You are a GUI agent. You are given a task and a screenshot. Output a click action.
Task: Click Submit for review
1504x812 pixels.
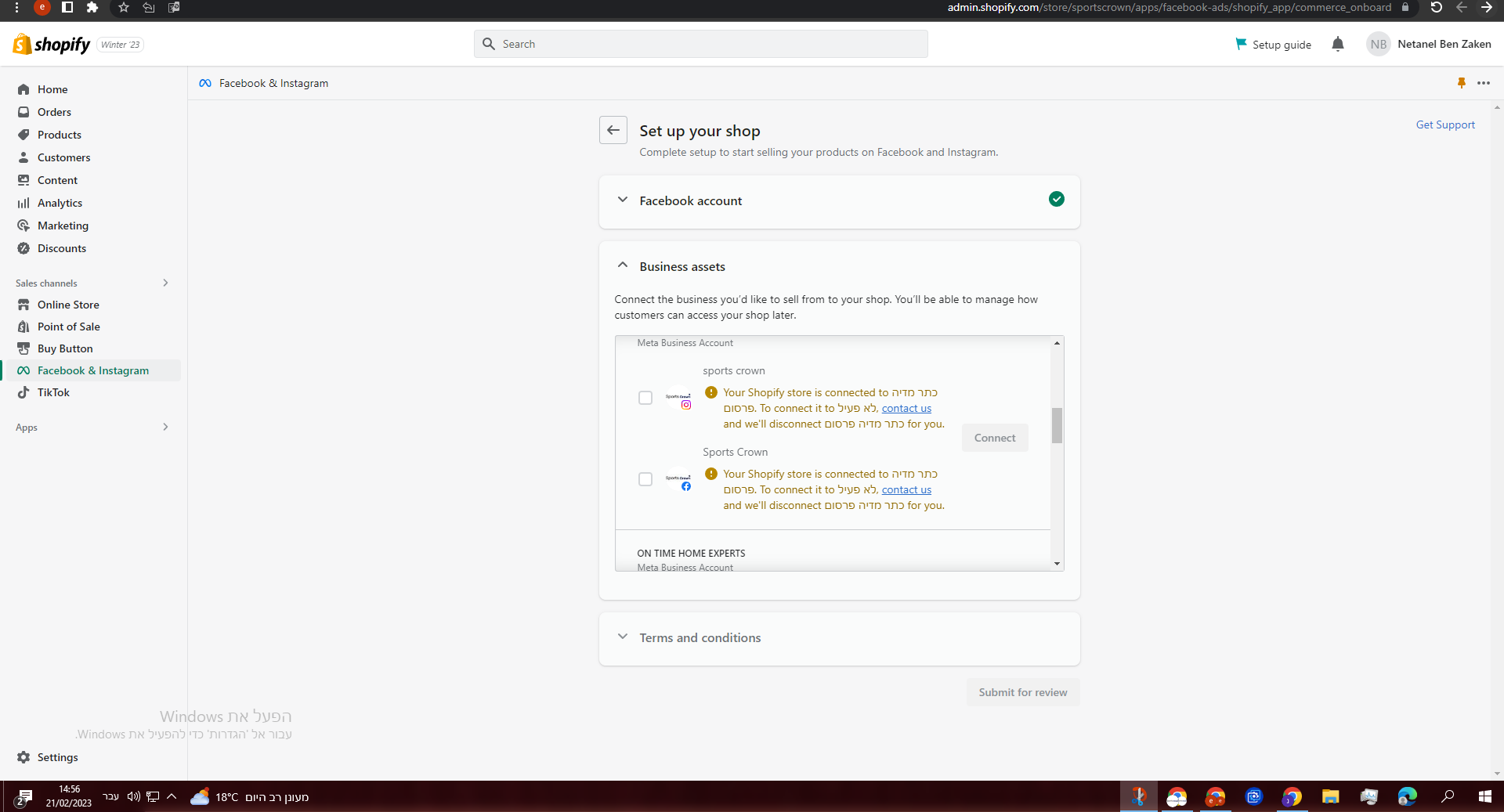pos(1023,692)
